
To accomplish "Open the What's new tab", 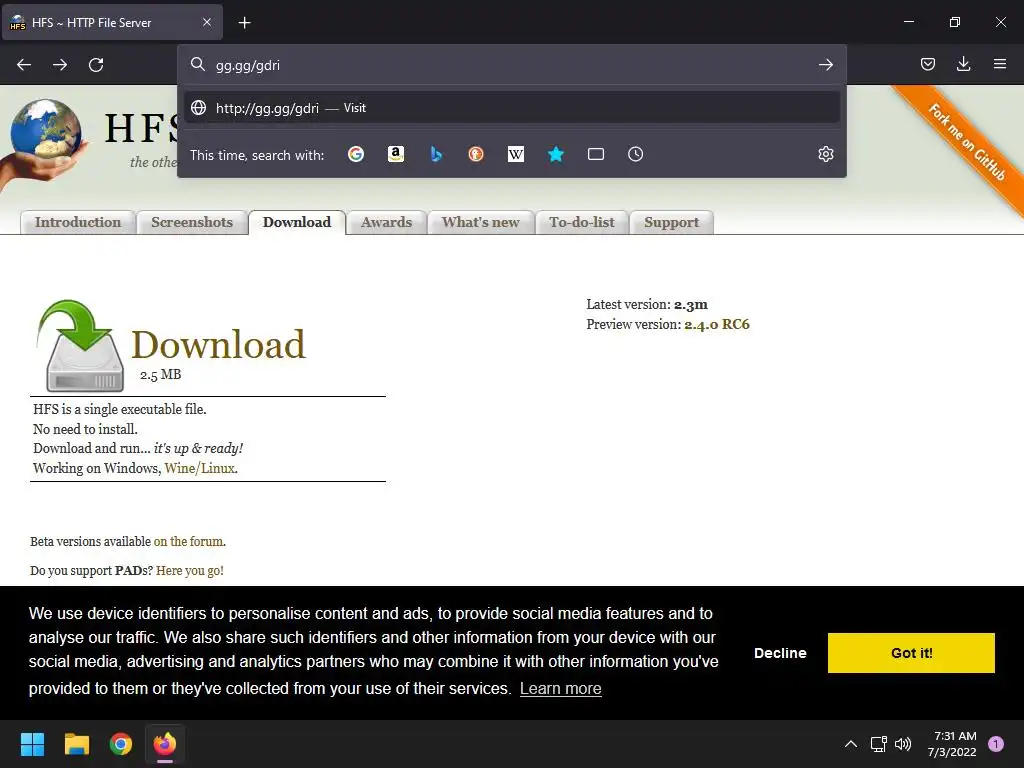I will (x=481, y=222).
